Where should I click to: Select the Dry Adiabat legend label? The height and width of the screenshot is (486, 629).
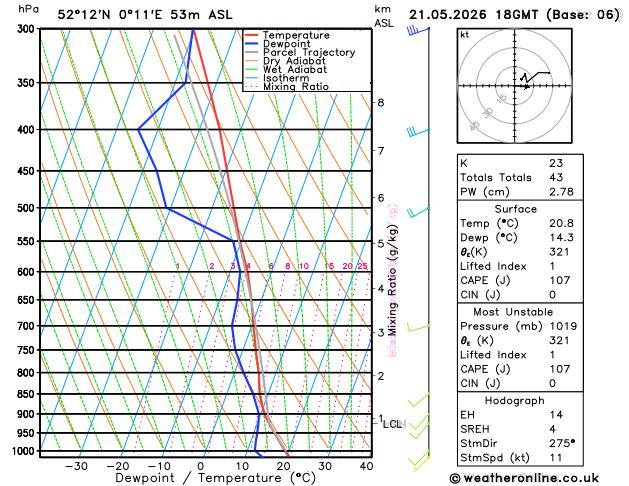pyautogui.click(x=294, y=61)
